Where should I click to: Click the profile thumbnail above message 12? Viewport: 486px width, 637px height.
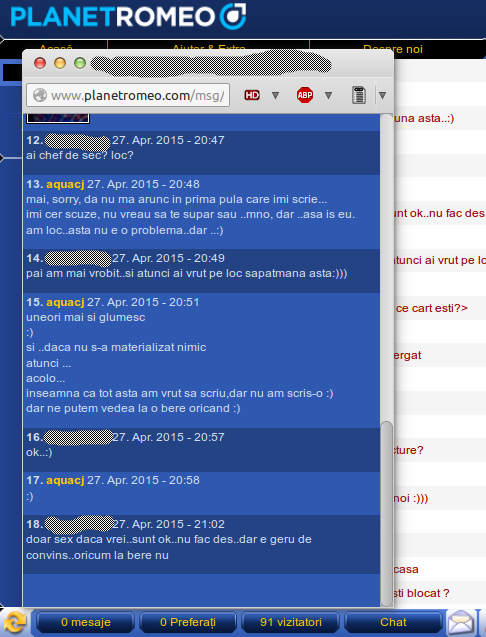click(x=58, y=118)
